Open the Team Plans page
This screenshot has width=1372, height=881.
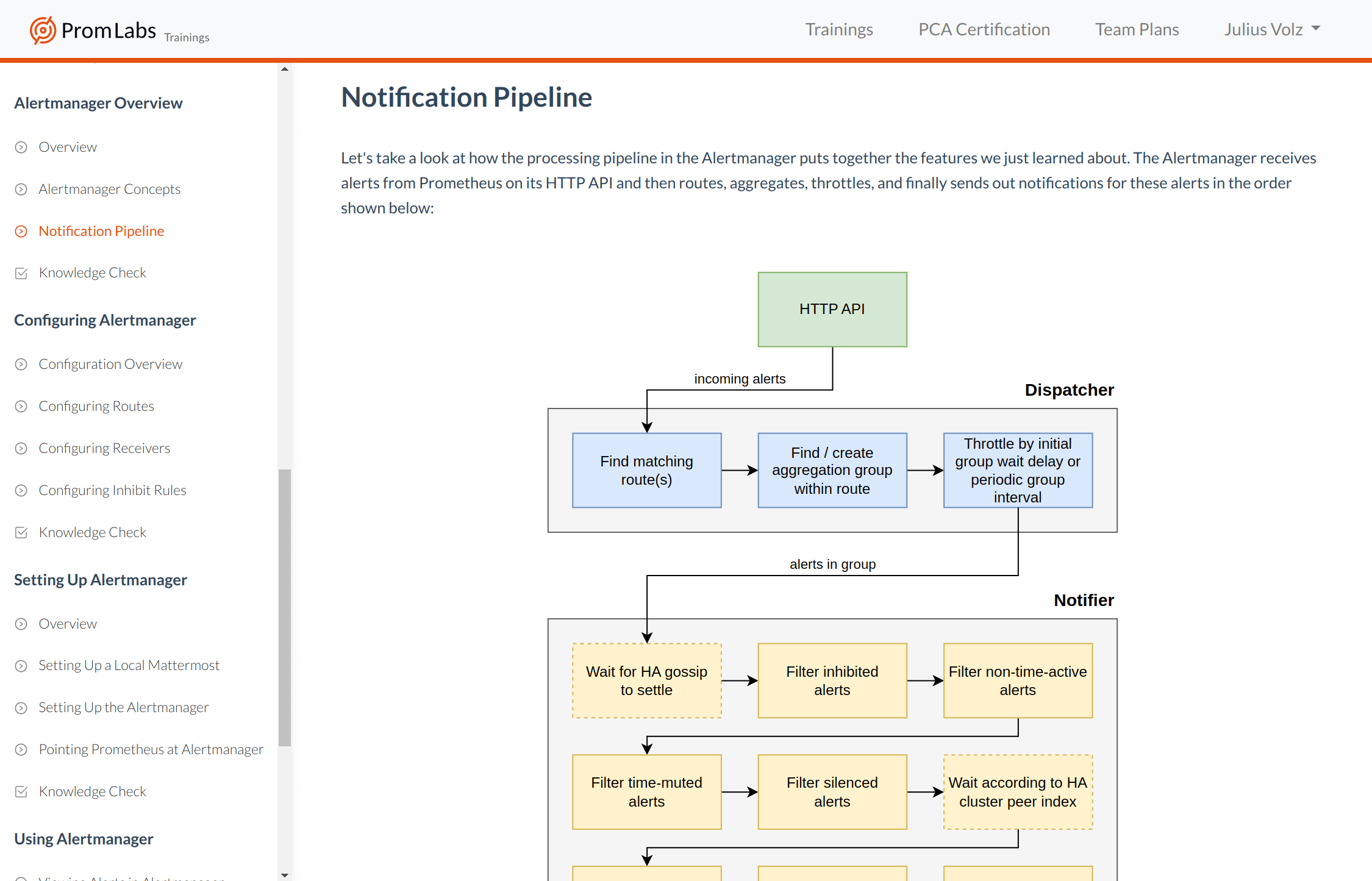click(1137, 28)
